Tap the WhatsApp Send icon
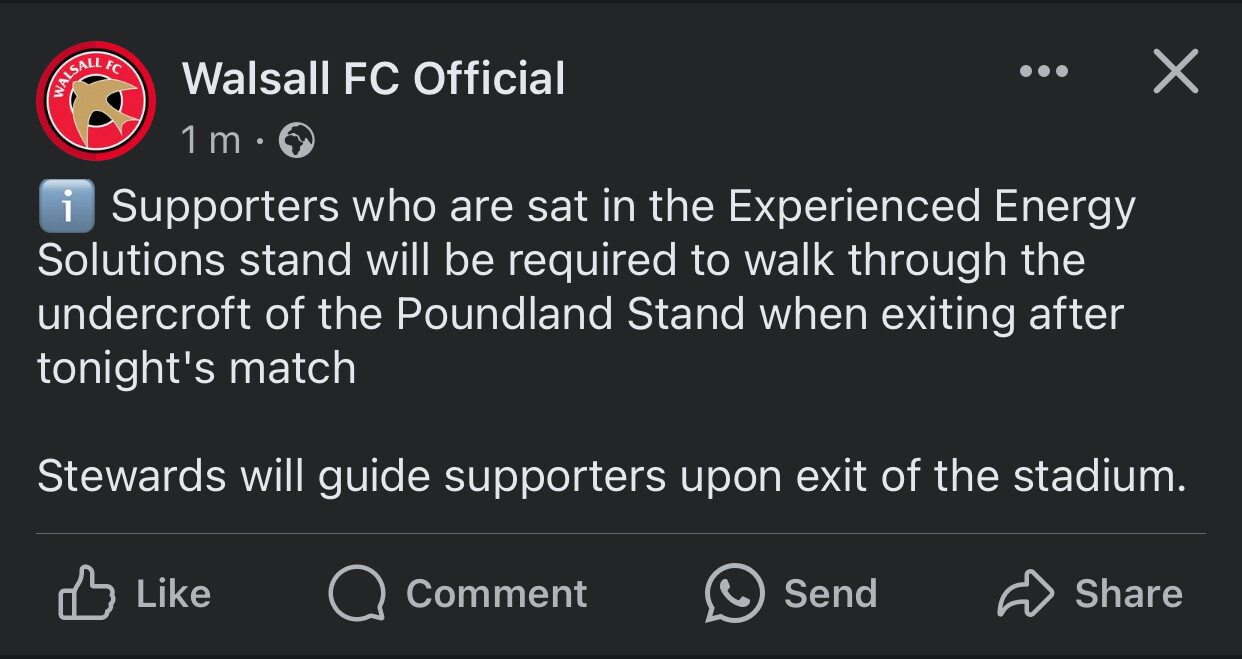 coord(734,594)
